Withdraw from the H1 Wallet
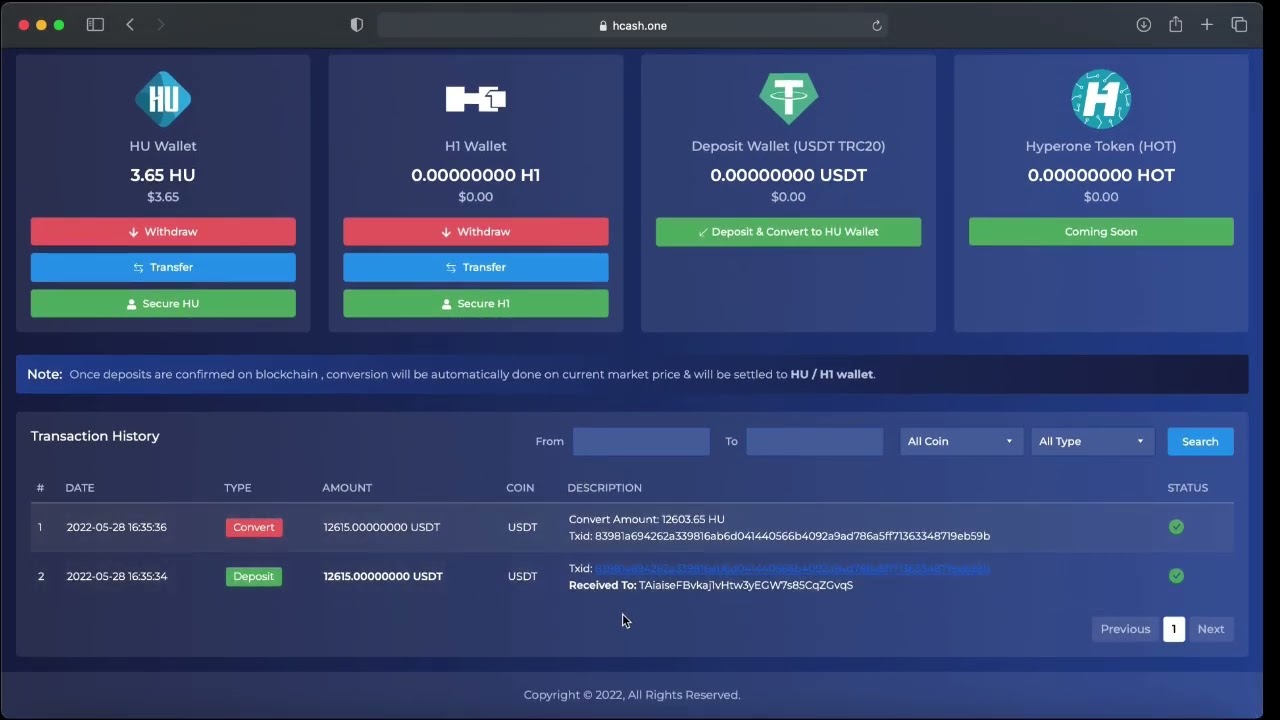The image size is (1280, 720). [x=476, y=231]
